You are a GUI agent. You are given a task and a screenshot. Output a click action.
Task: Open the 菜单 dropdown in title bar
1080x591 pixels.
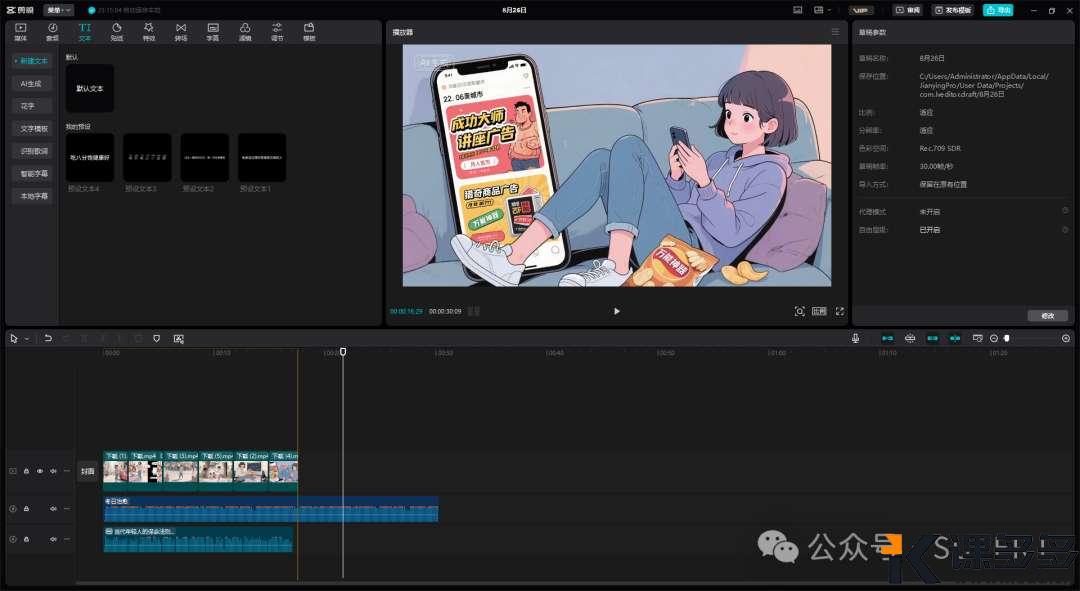pyautogui.click(x=59, y=10)
